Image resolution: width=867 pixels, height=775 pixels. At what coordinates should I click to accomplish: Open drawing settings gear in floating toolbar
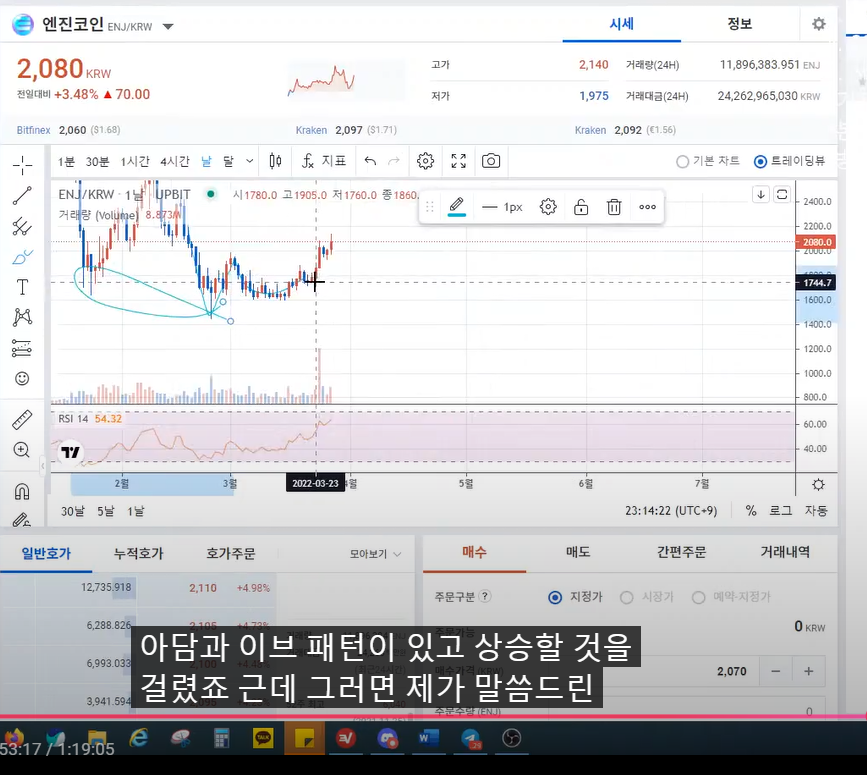(x=548, y=207)
